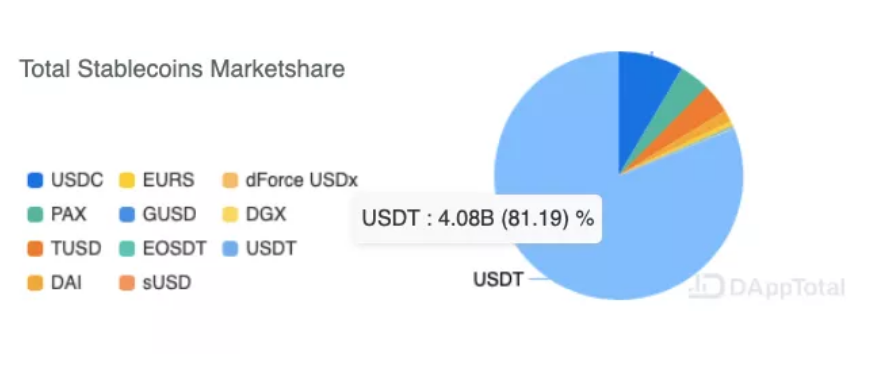Toggle the TUSD legend item
882x365 pixels.
[x=64, y=249]
